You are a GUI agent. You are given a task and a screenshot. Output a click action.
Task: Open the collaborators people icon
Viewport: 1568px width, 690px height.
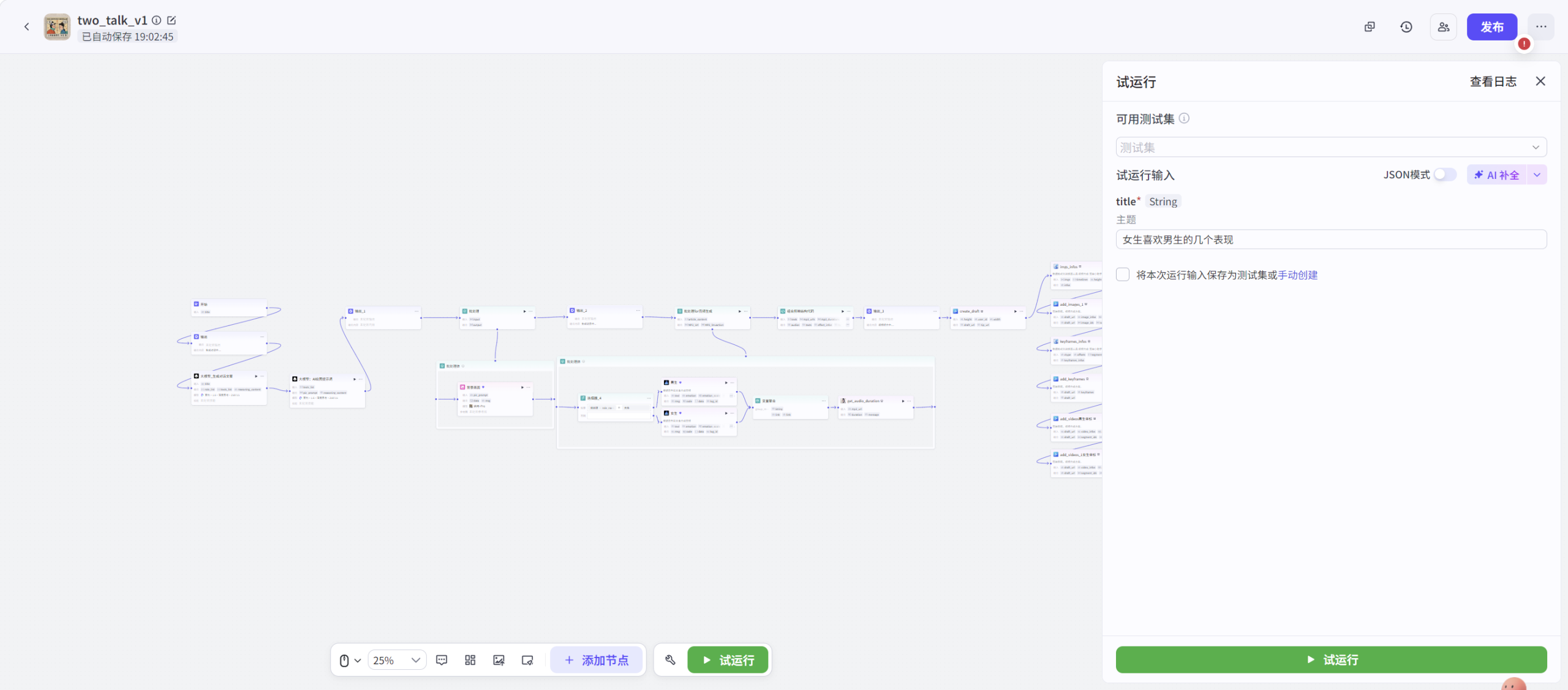click(x=1444, y=27)
